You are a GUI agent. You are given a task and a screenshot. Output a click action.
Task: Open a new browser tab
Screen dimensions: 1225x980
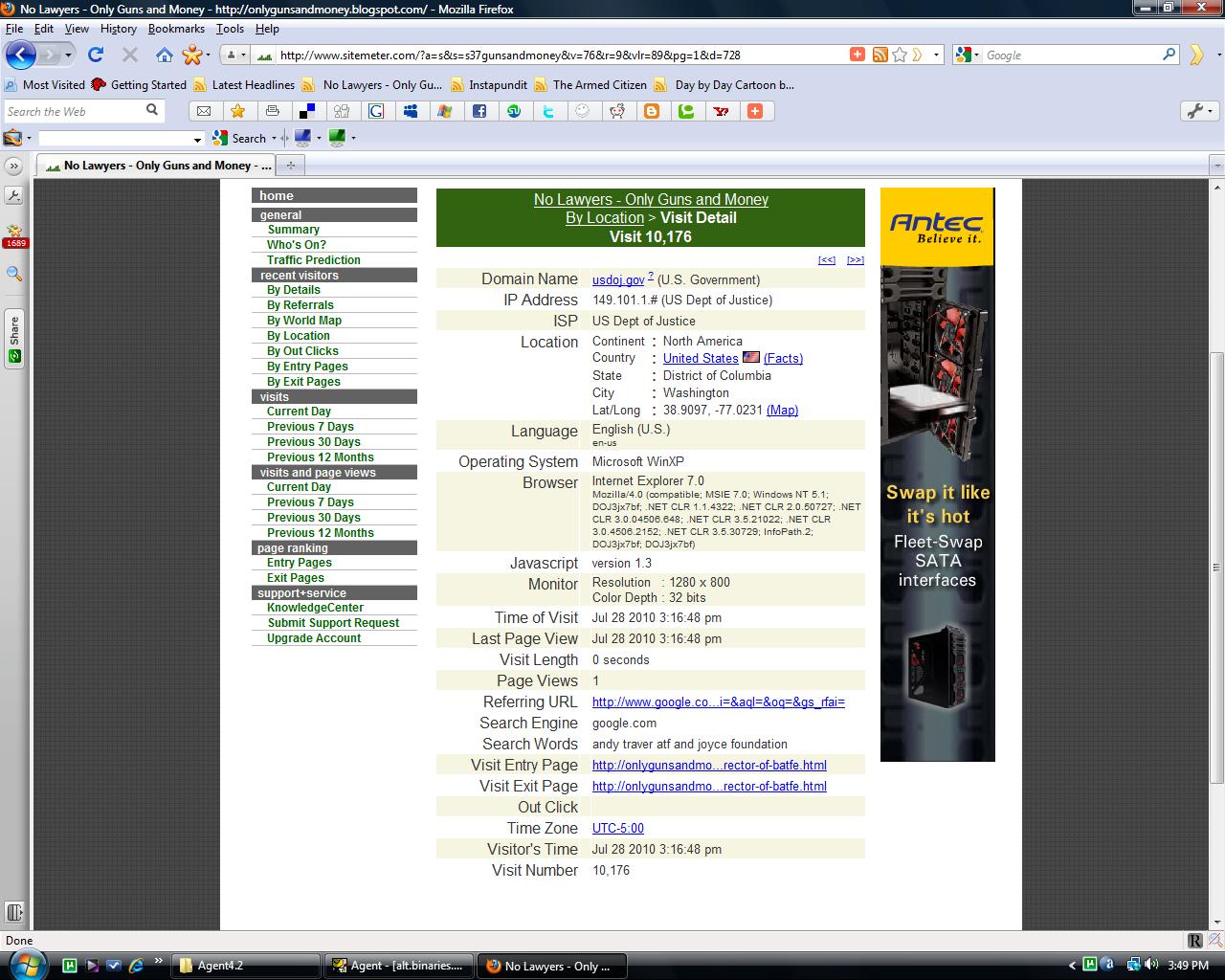290,165
